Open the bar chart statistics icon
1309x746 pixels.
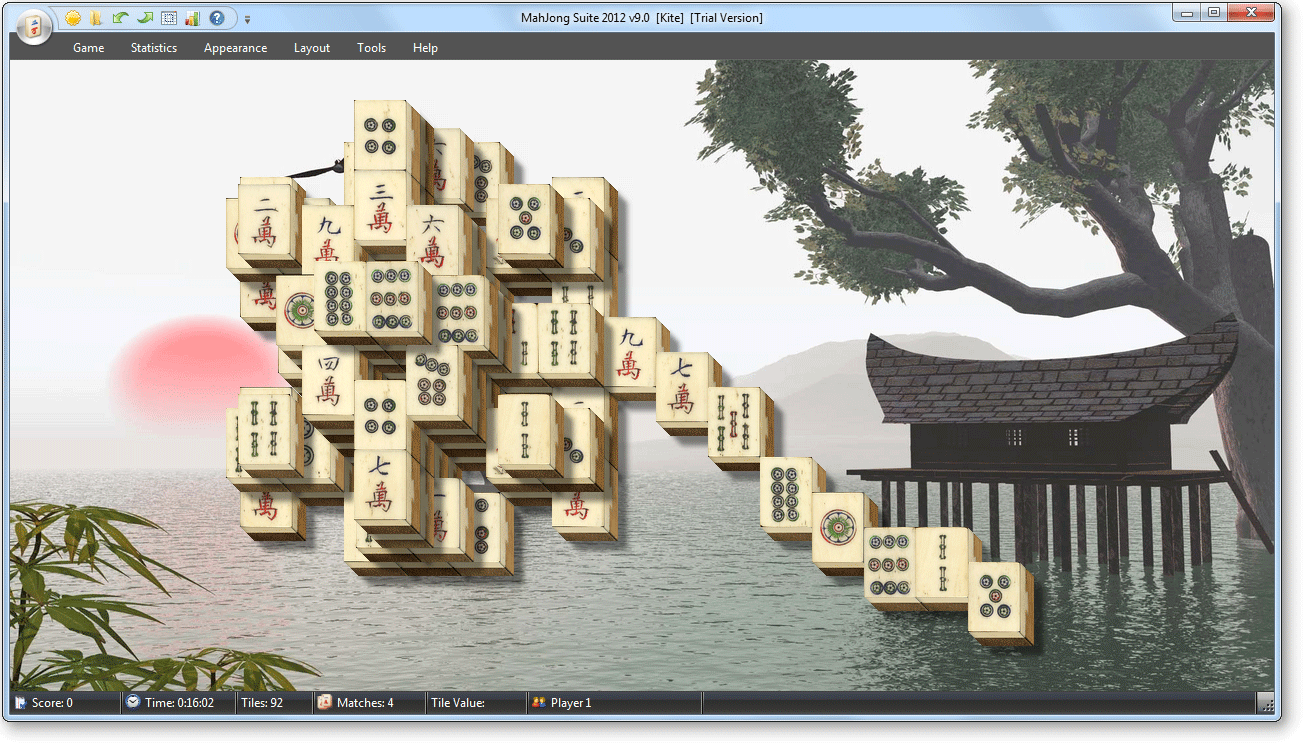[x=192, y=18]
